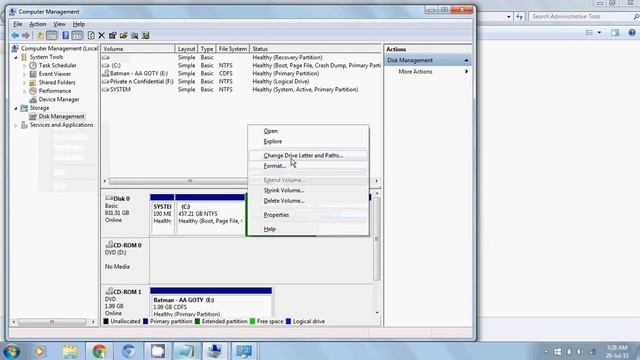Open Windows Start button
The image size is (640, 360).
(x=12, y=351)
